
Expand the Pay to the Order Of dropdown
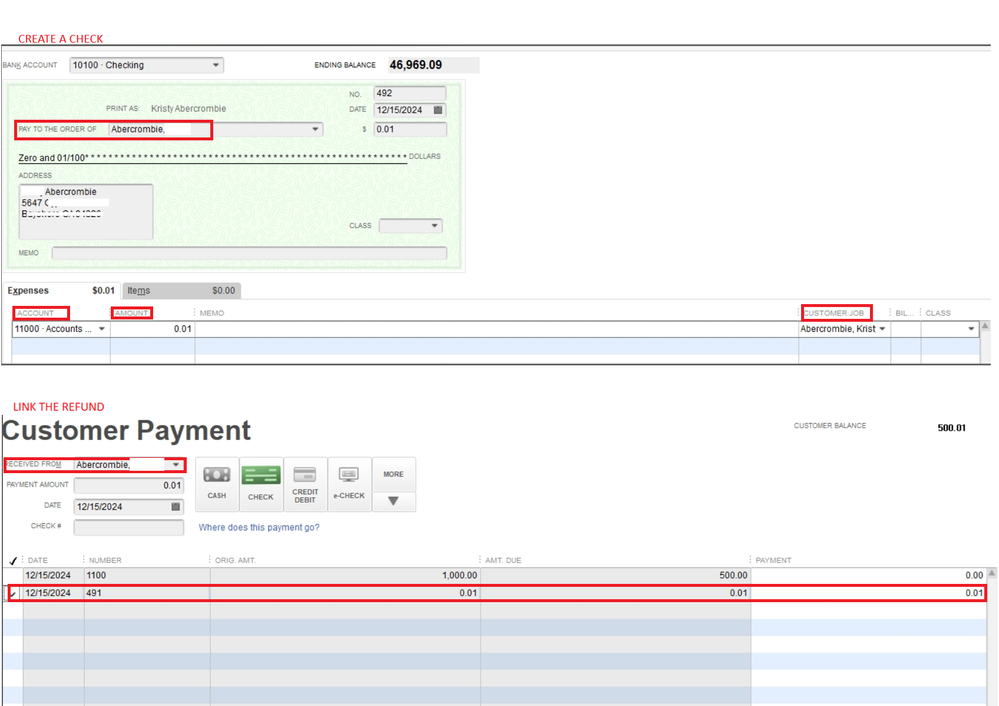[x=315, y=129]
